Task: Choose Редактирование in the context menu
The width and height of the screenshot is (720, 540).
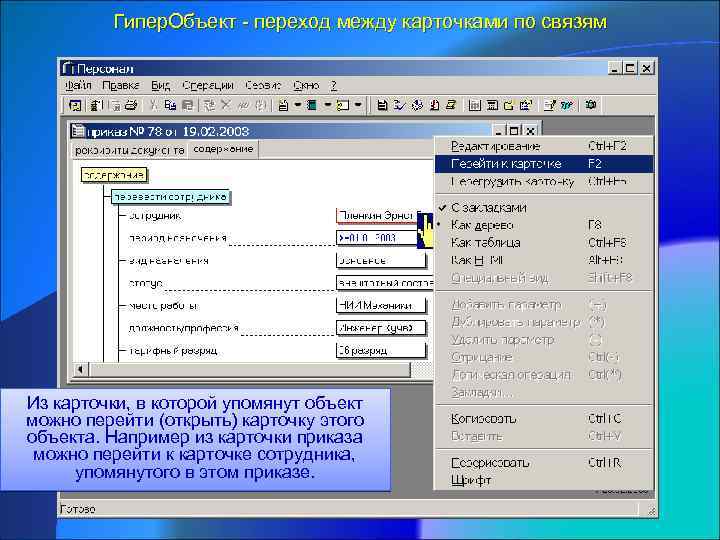Action: pyautogui.click(x=544, y=146)
